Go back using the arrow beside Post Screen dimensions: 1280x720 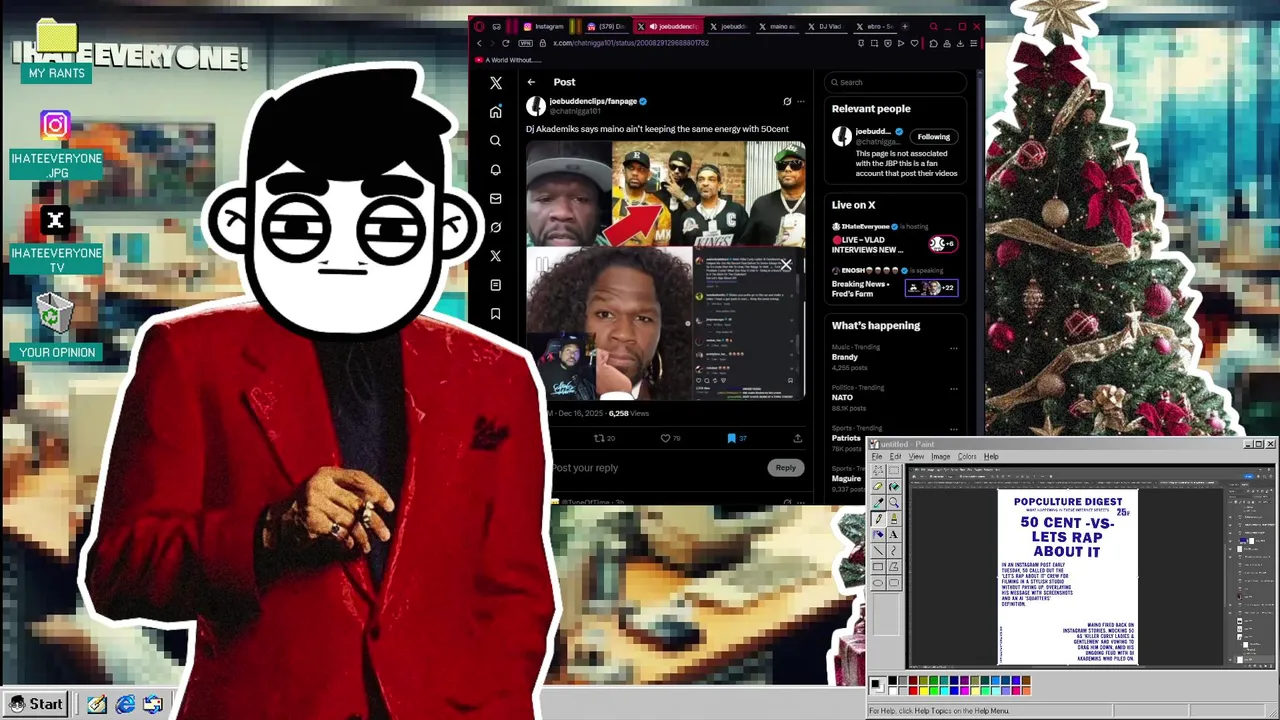coord(531,82)
